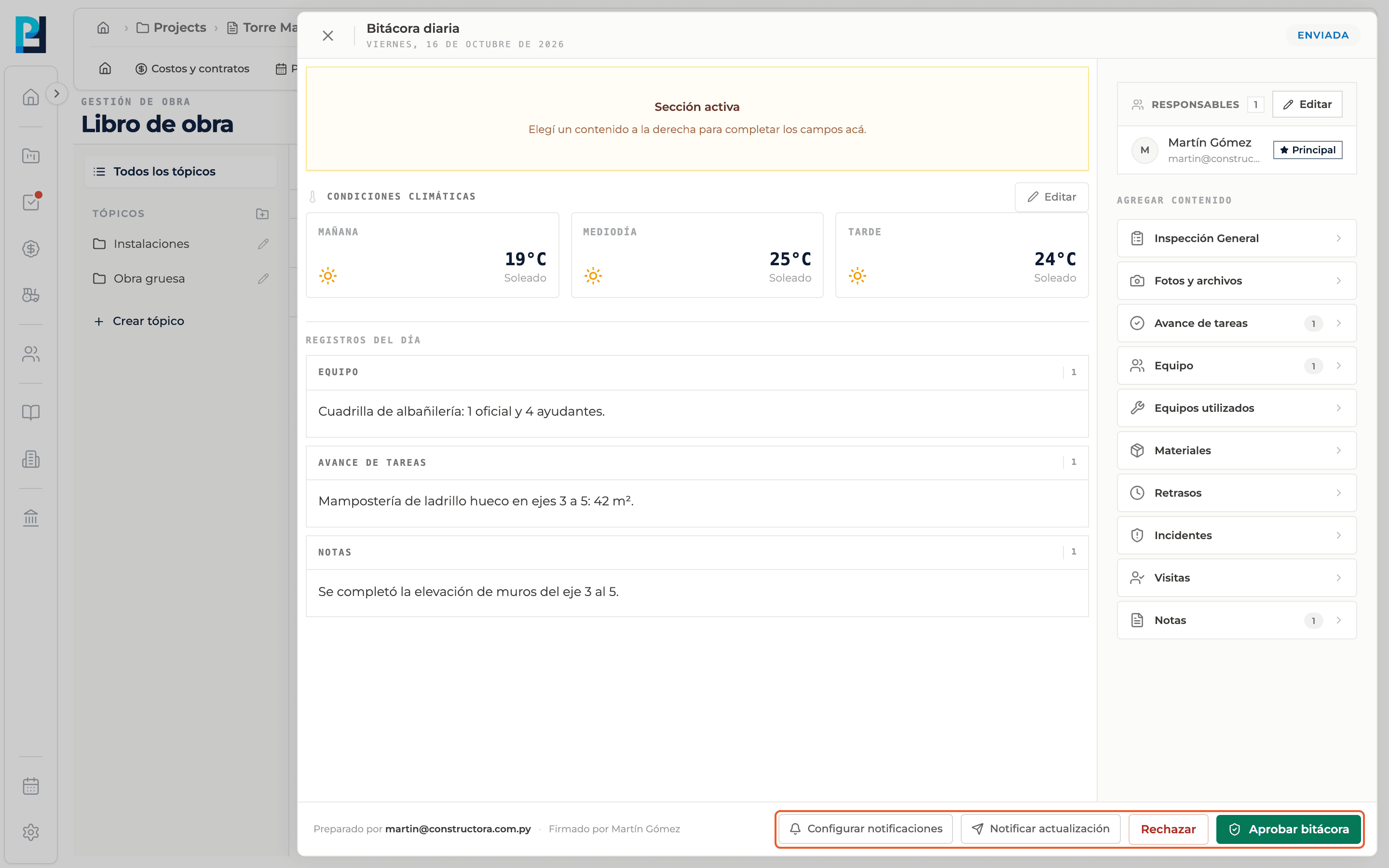1389x868 pixels.
Task: Open the tasks icon with red notification dot
Action: tap(31, 202)
